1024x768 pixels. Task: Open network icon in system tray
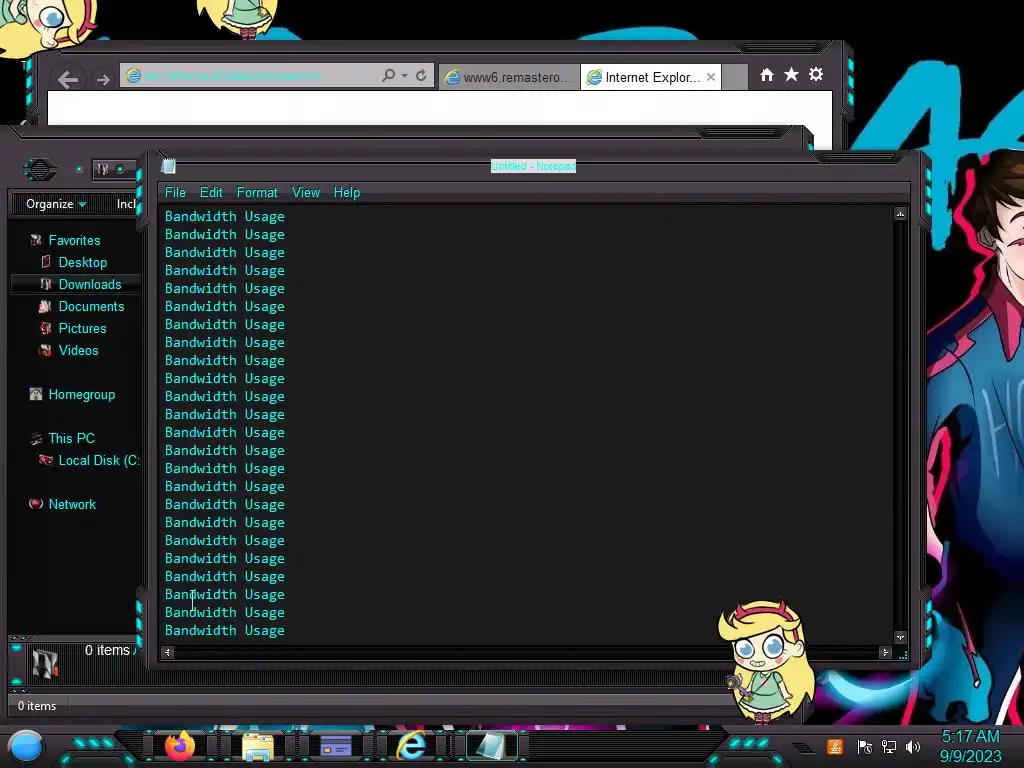point(889,746)
